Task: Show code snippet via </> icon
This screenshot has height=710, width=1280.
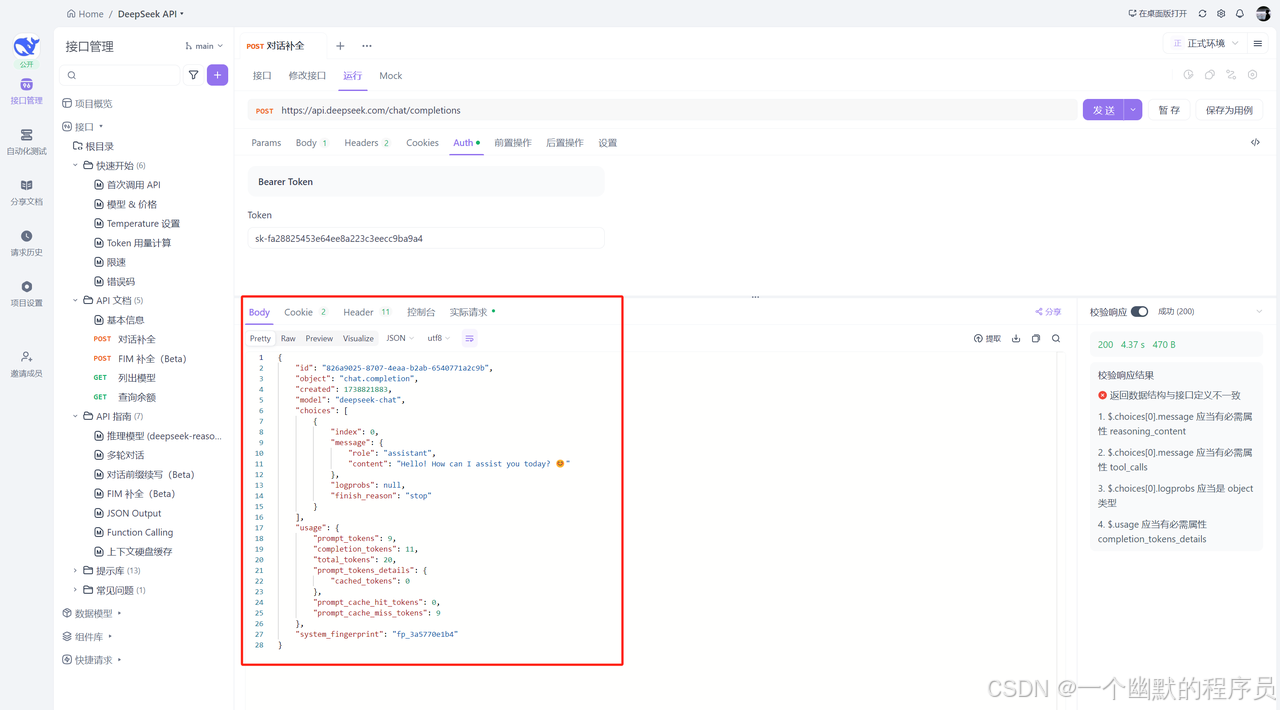Action: coord(1255,143)
